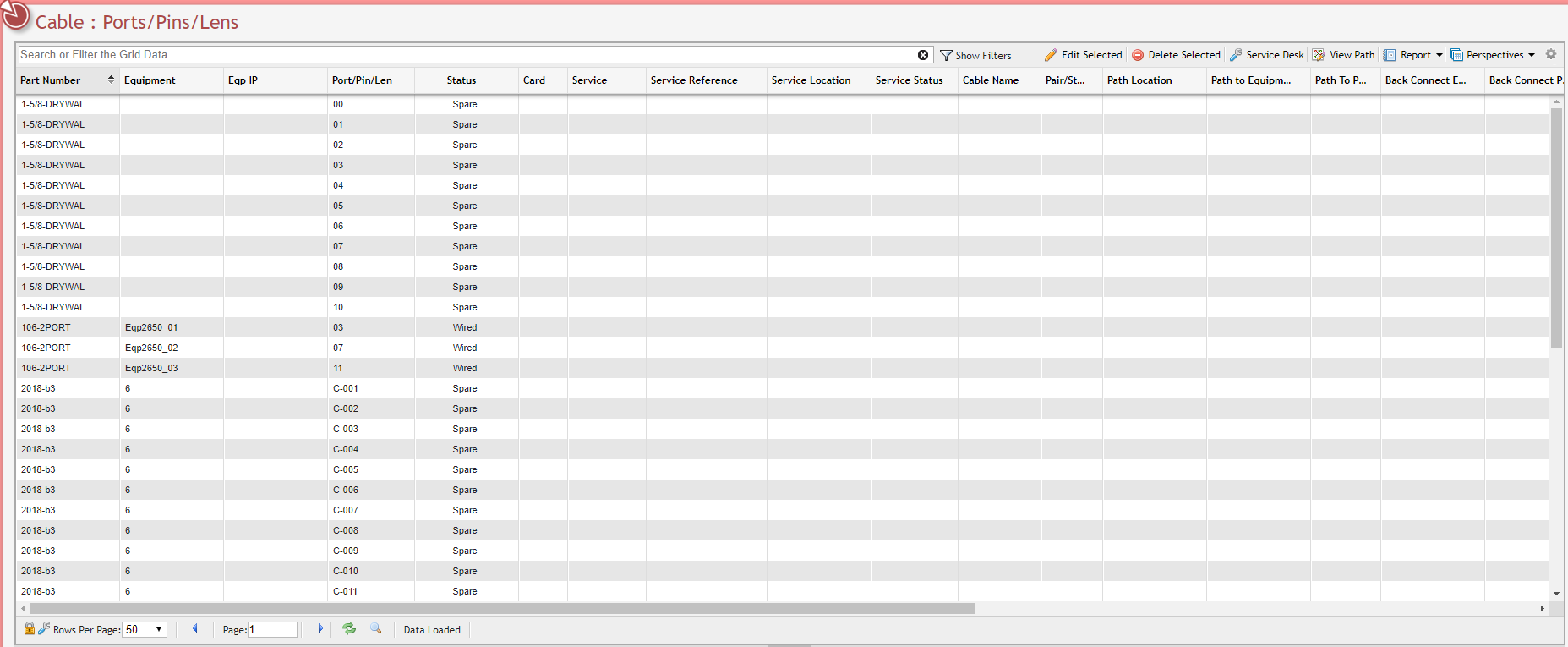
Task: Open grid settings gear icon
Action: (x=1551, y=54)
